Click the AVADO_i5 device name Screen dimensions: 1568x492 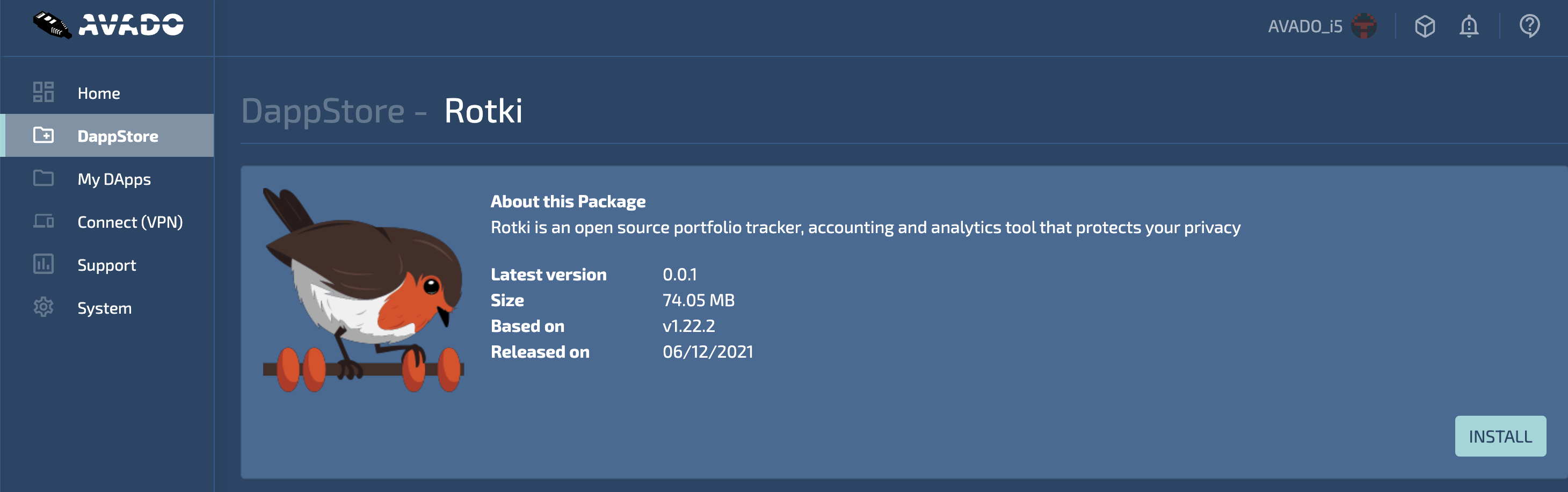pyautogui.click(x=1305, y=26)
